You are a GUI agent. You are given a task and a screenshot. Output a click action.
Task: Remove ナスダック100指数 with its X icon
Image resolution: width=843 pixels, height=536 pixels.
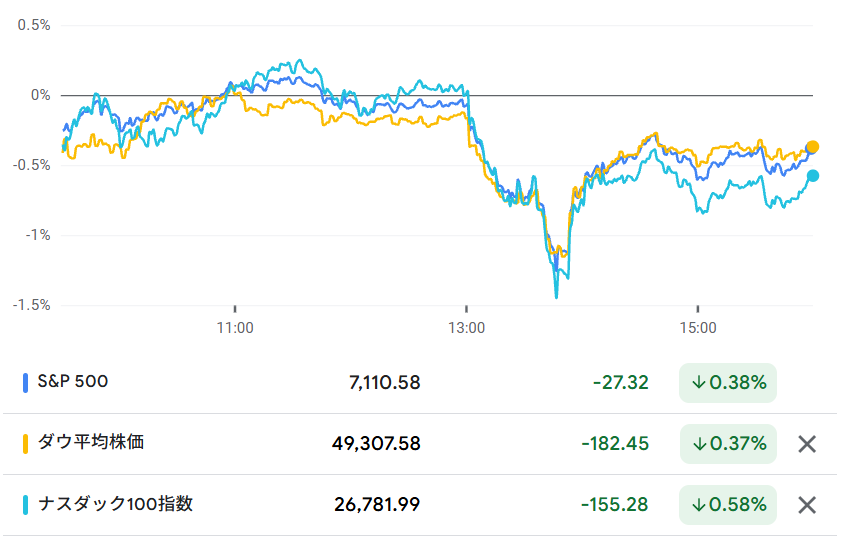click(807, 505)
